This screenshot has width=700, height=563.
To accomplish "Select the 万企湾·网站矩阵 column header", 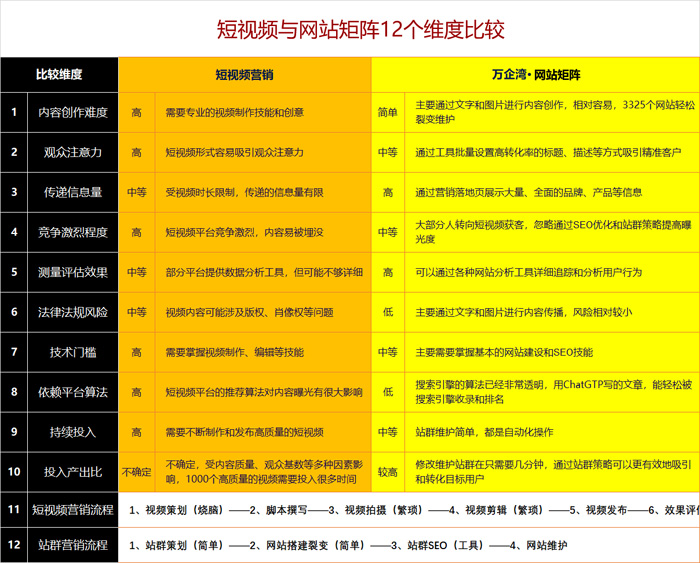I will point(536,74).
